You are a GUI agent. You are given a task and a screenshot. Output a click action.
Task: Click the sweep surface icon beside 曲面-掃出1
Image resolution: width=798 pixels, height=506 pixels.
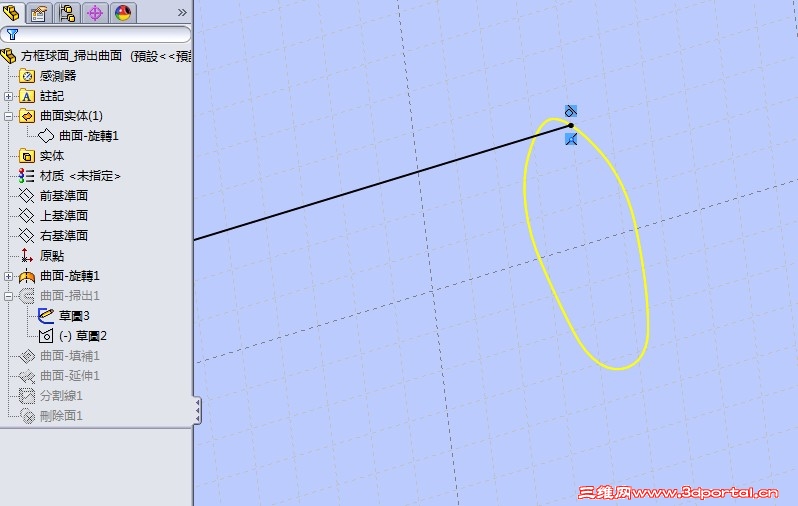[x=26, y=296]
